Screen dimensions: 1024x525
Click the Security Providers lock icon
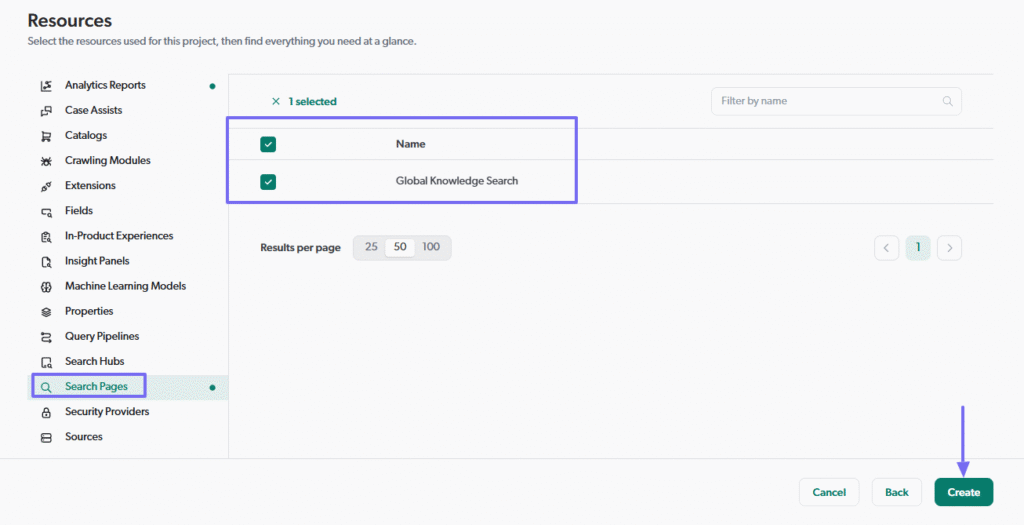coord(46,412)
